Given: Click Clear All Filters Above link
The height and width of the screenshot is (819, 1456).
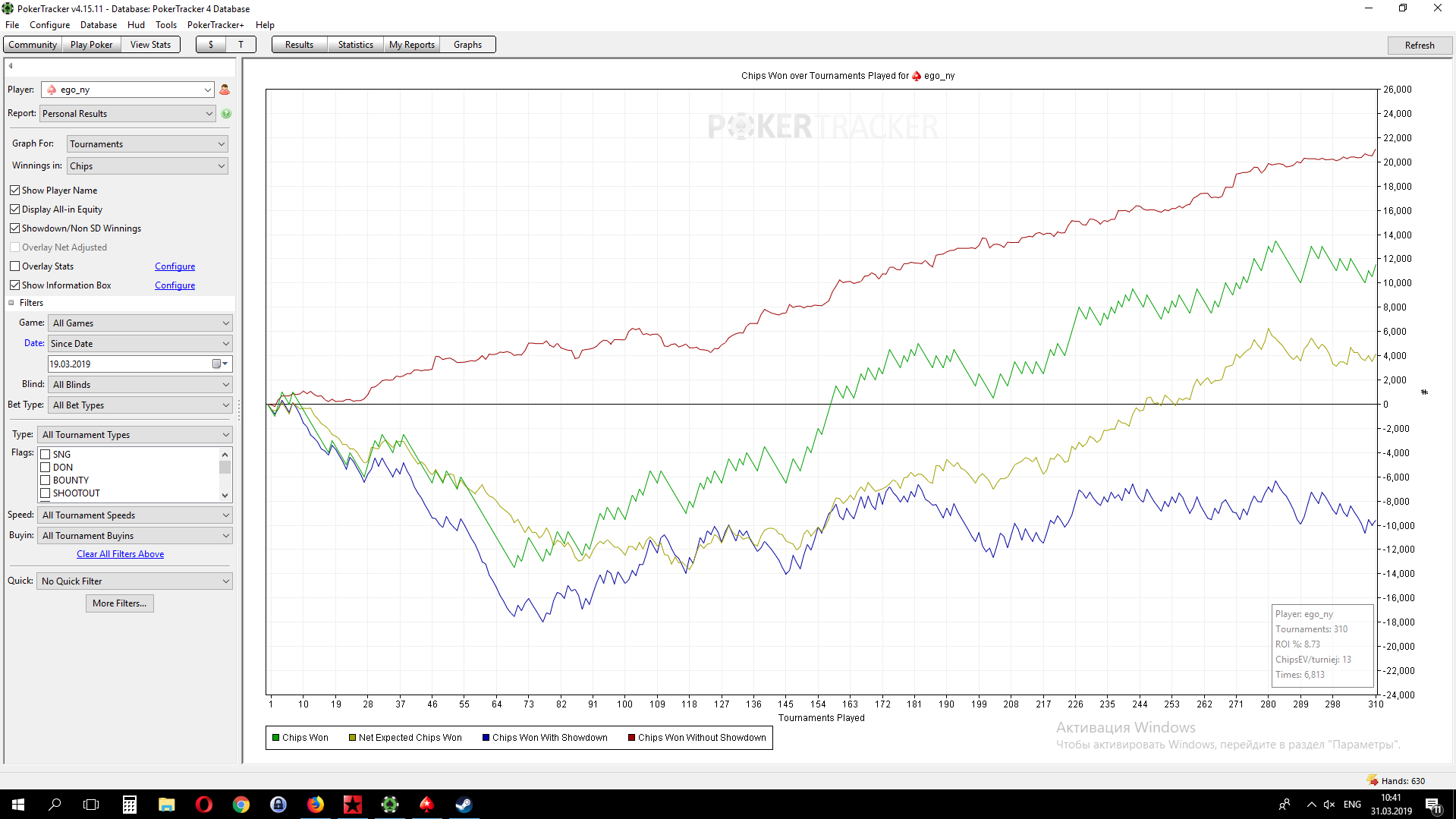Looking at the screenshot, I should (120, 554).
